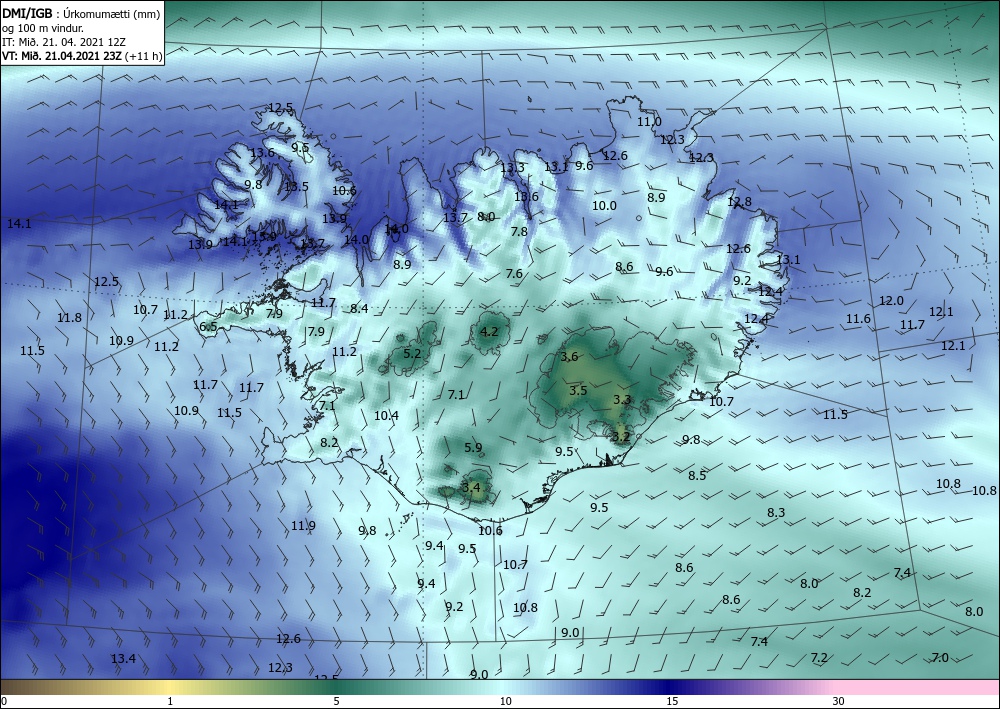1000x709 pixels.
Task: Select the 'og 100 m vindur.' caption line
Action: tap(43, 28)
